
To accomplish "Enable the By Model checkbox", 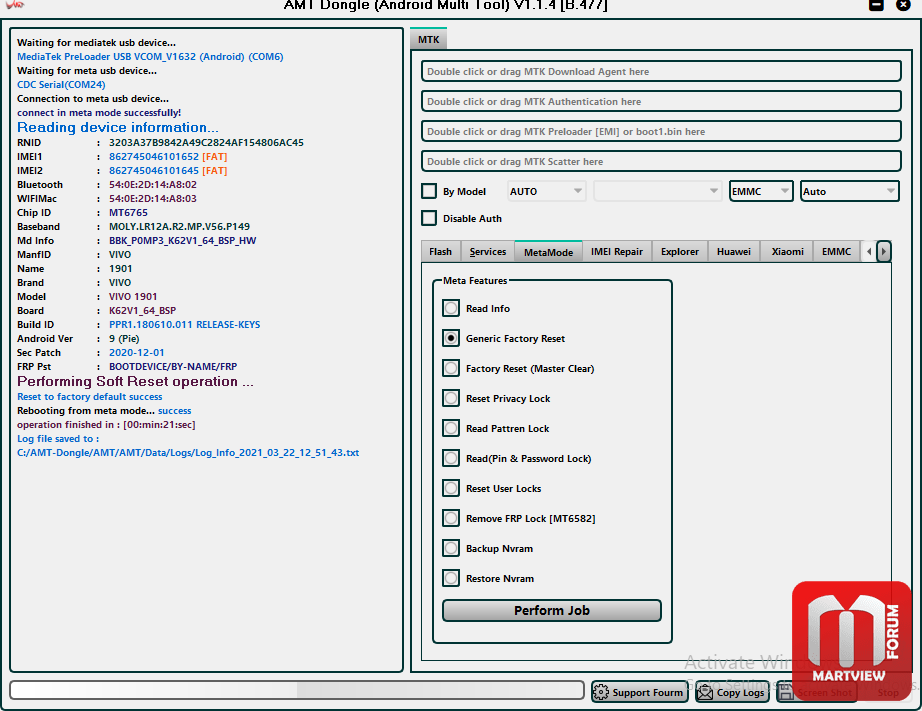I will 429,191.
